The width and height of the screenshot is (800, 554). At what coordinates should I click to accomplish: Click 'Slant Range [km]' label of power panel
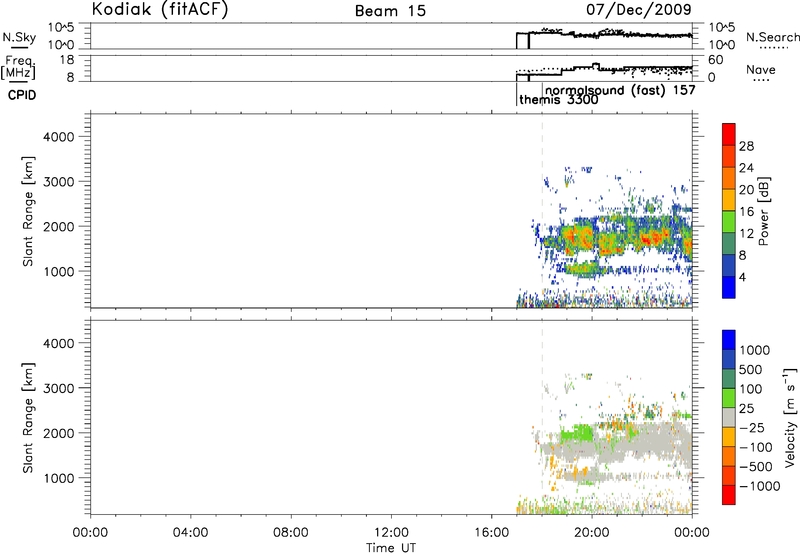tap(28, 211)
